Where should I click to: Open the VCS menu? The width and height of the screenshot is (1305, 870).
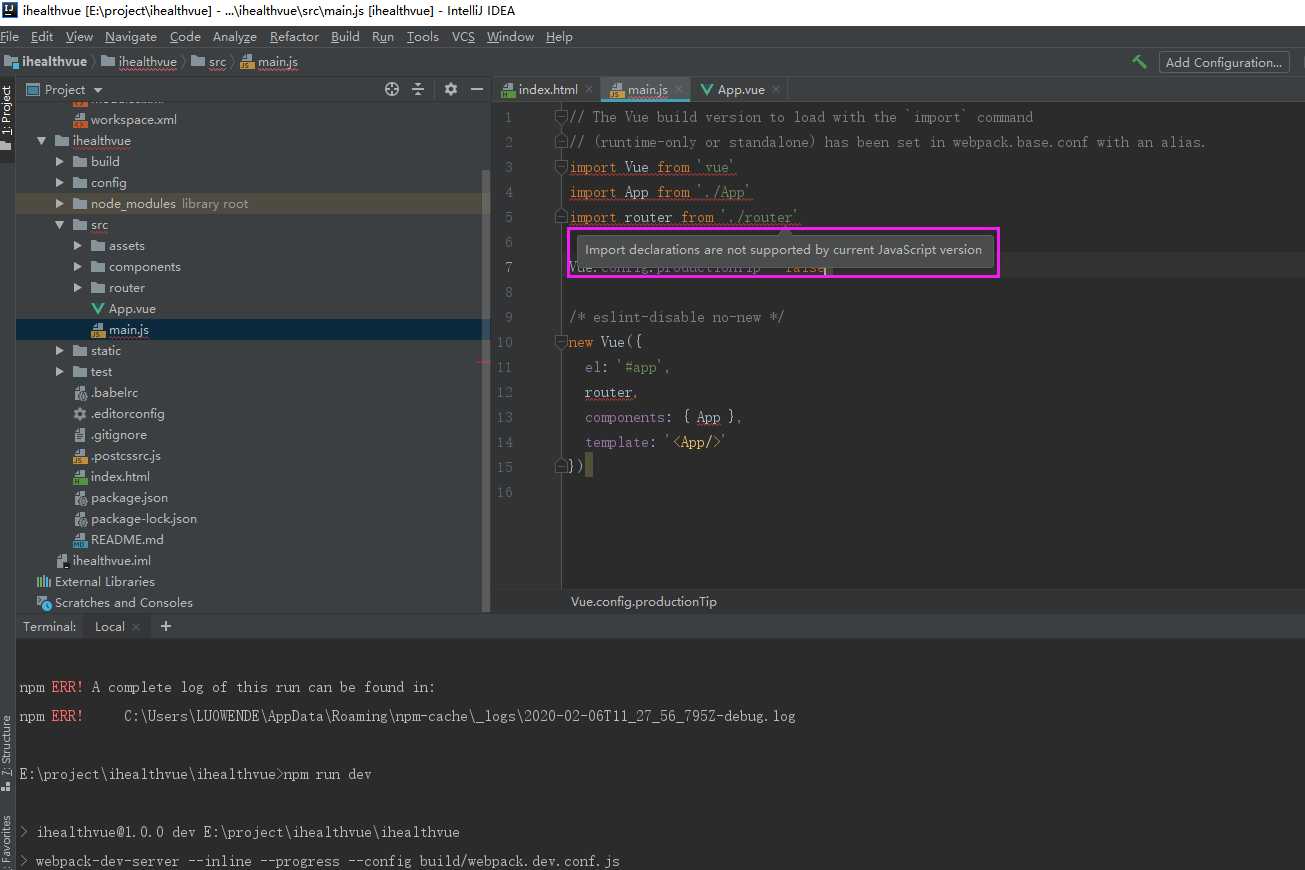(x=463, y=37)
